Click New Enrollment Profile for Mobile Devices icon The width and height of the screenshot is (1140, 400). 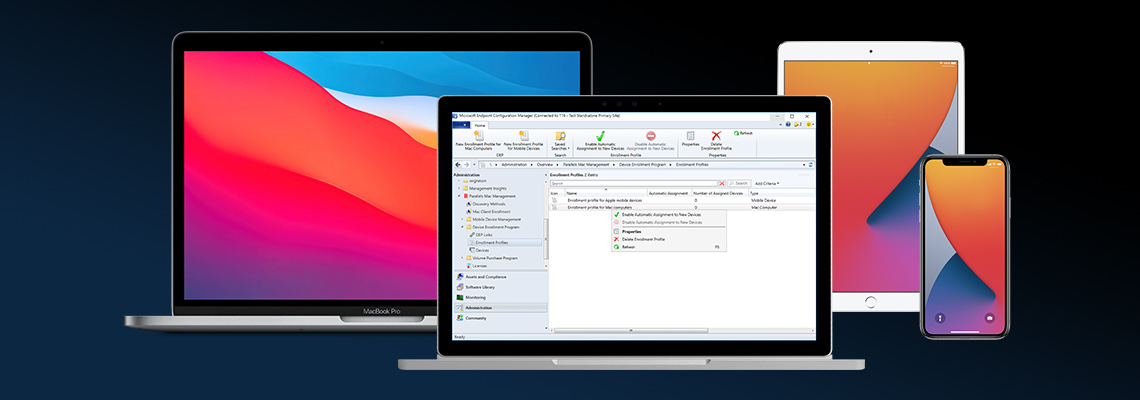point(523,136)
